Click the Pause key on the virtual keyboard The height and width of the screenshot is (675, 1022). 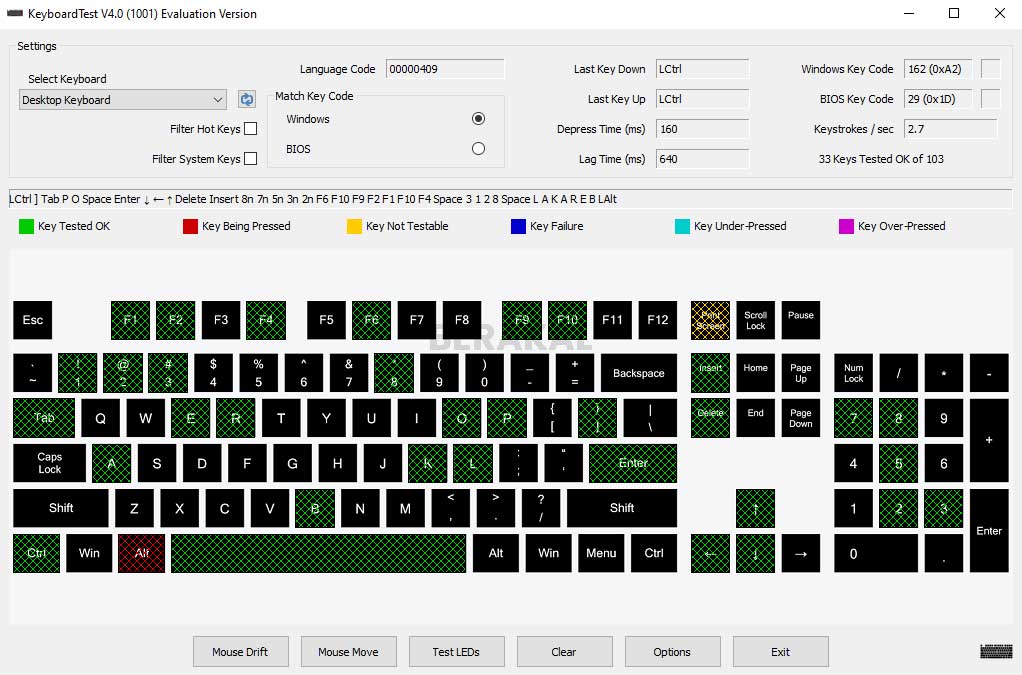pos(801,320)
